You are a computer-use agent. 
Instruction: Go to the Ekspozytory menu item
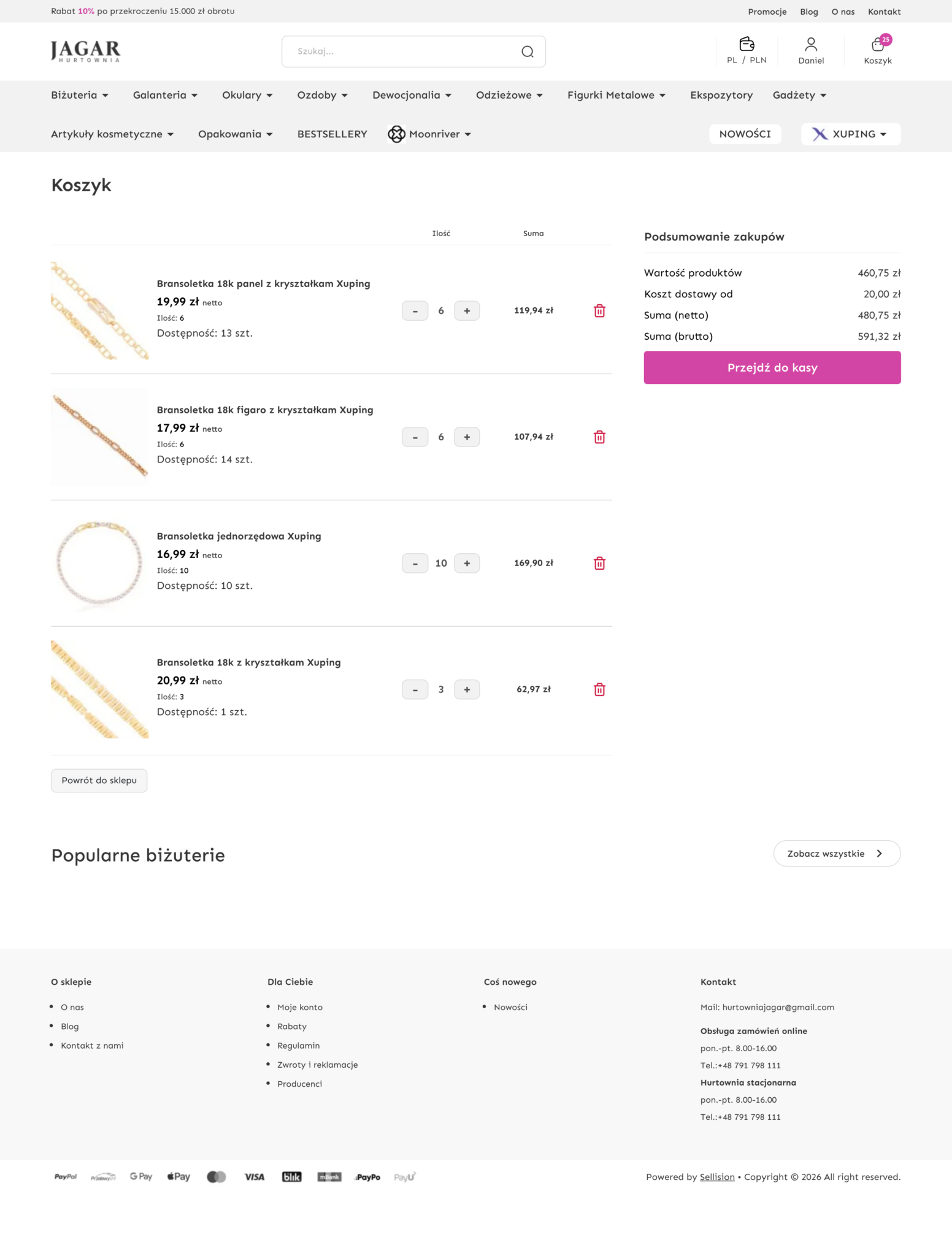721,95
